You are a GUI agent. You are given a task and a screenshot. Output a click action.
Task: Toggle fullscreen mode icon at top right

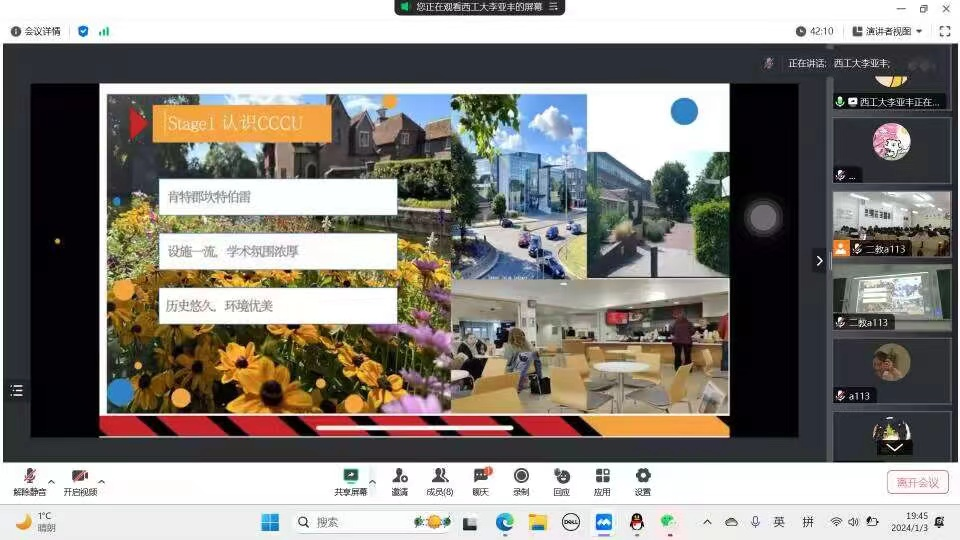pyautogui.click(x=945, y=31)
